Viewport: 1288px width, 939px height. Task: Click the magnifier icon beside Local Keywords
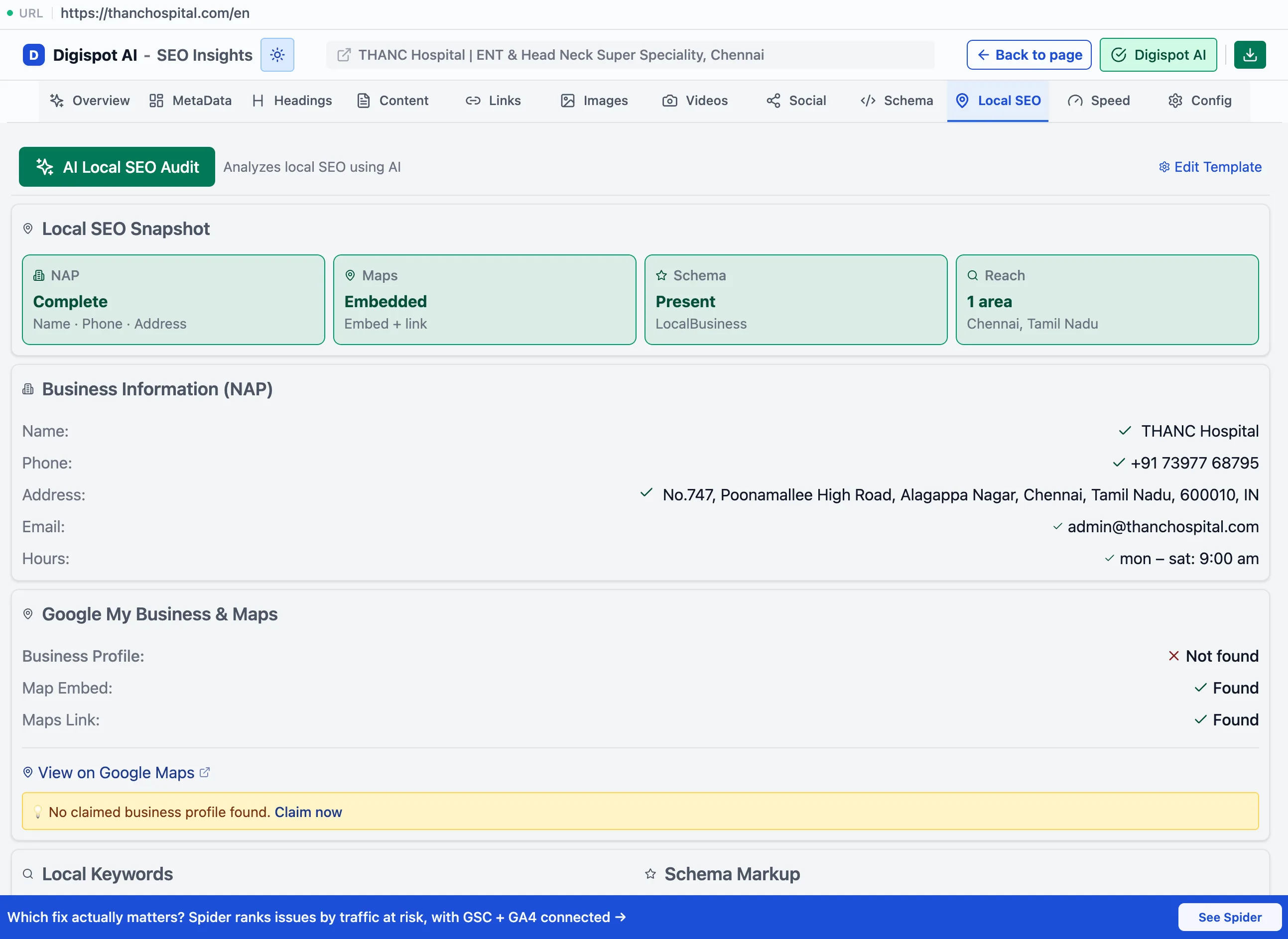(x=28, y=874)
